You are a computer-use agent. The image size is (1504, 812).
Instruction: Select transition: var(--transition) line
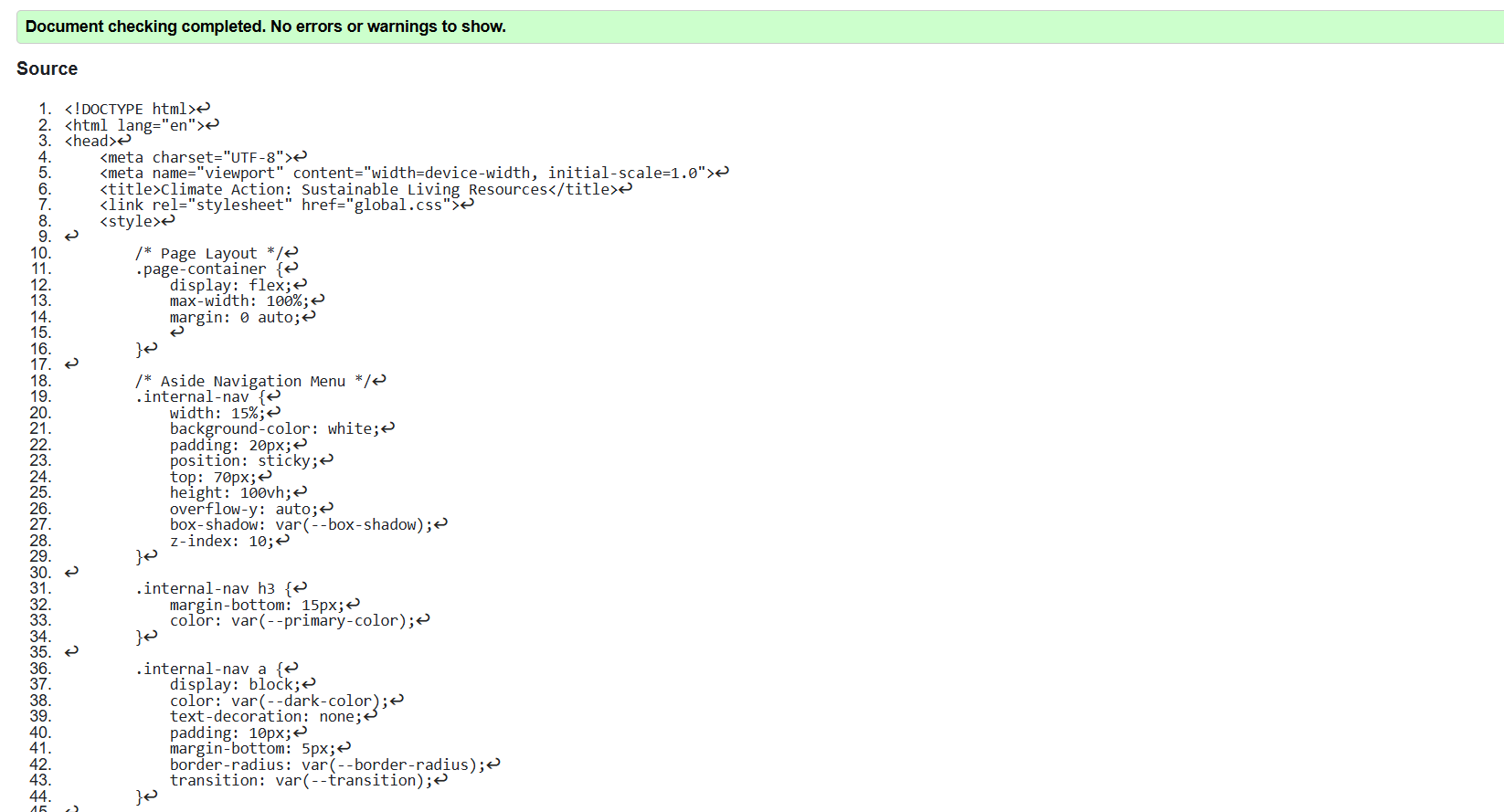point(309,780)
